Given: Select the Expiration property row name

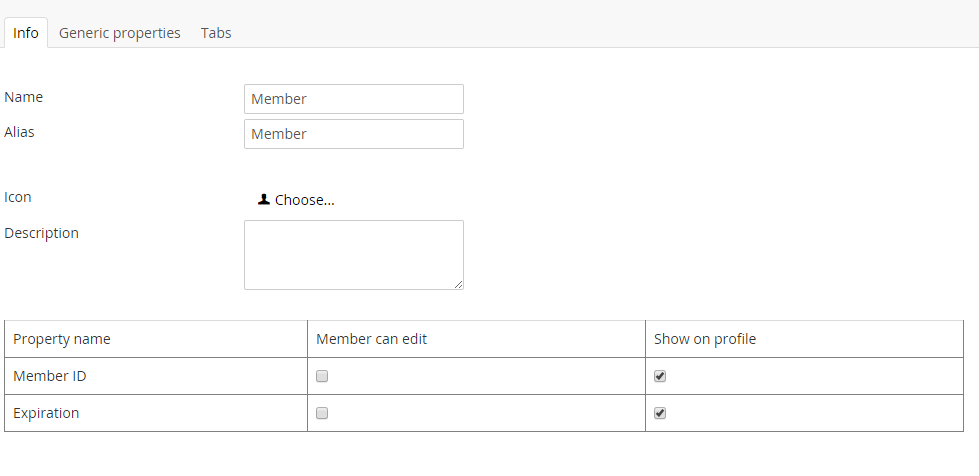Looking at the screenshot, I should click(x=46, y=413).
